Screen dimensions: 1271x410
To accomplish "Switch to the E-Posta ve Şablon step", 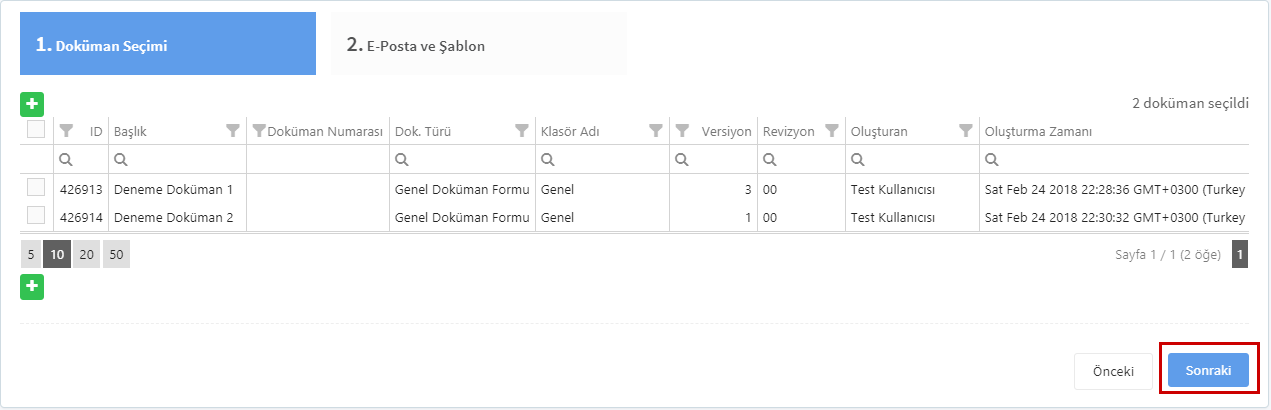I will coord(479,44).
